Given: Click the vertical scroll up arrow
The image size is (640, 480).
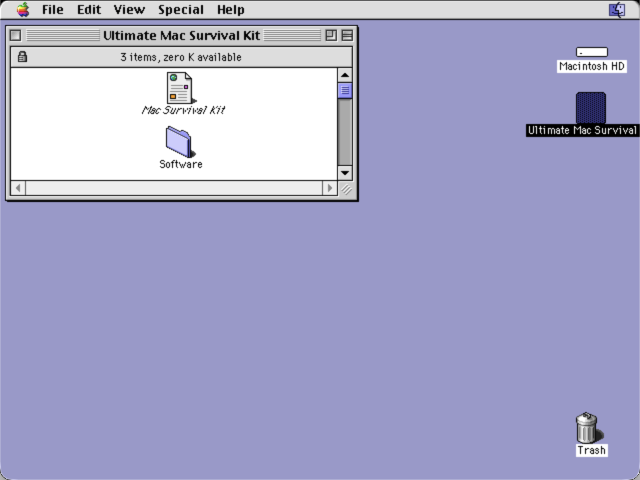Looking at the screenshot, I should (345, 75).
